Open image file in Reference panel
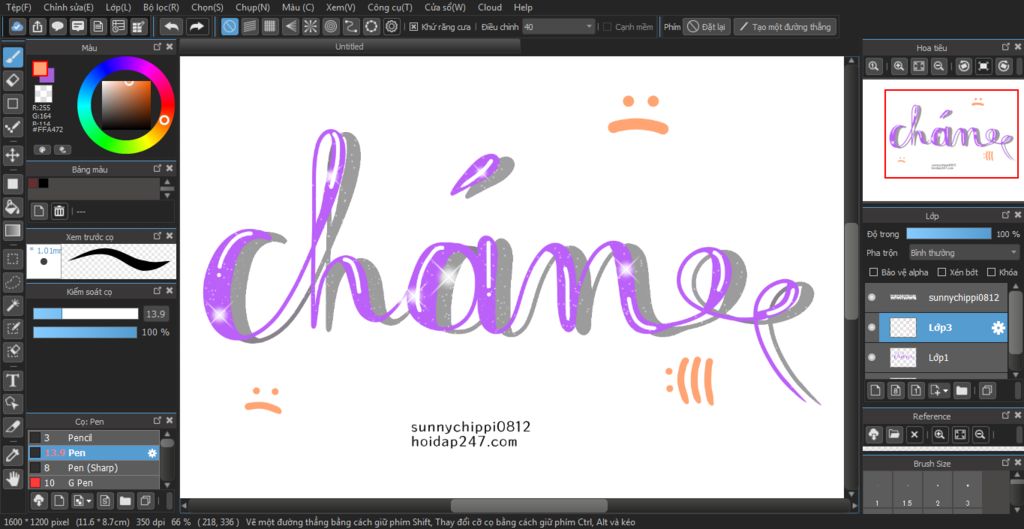Image resolution: width=1024 pixels, height=529 pixels. tap(894, 434)
